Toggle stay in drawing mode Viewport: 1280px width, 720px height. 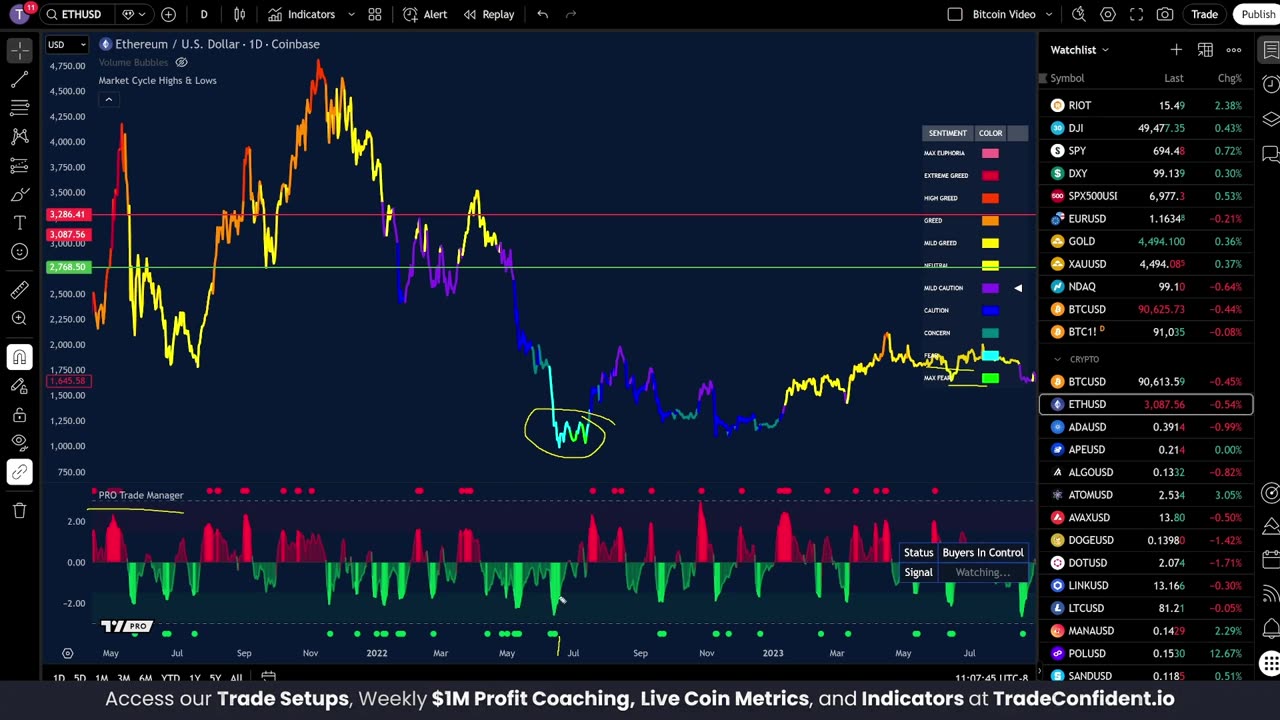[19, 386]
